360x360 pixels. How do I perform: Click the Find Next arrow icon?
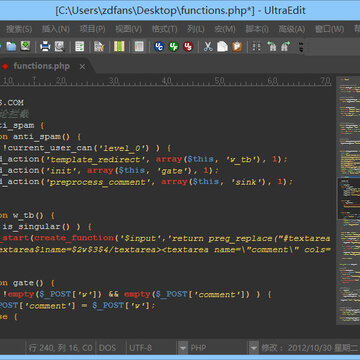pos(286,46)
